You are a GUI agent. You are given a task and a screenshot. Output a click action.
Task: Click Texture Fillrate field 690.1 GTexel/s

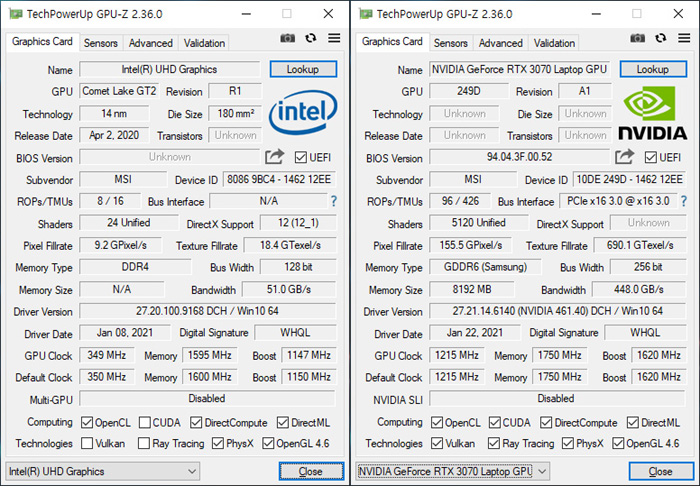640,245
